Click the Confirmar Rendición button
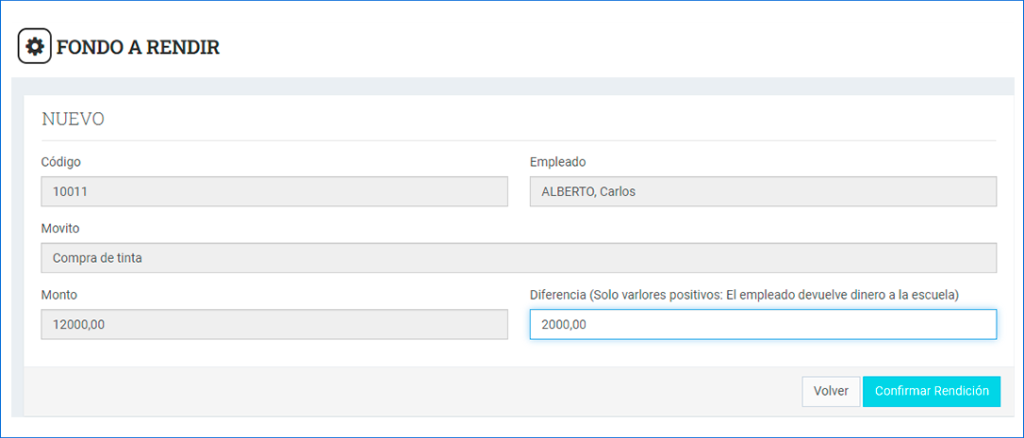Viewport: 1024px width, 438px height. (x=931, y=391)
